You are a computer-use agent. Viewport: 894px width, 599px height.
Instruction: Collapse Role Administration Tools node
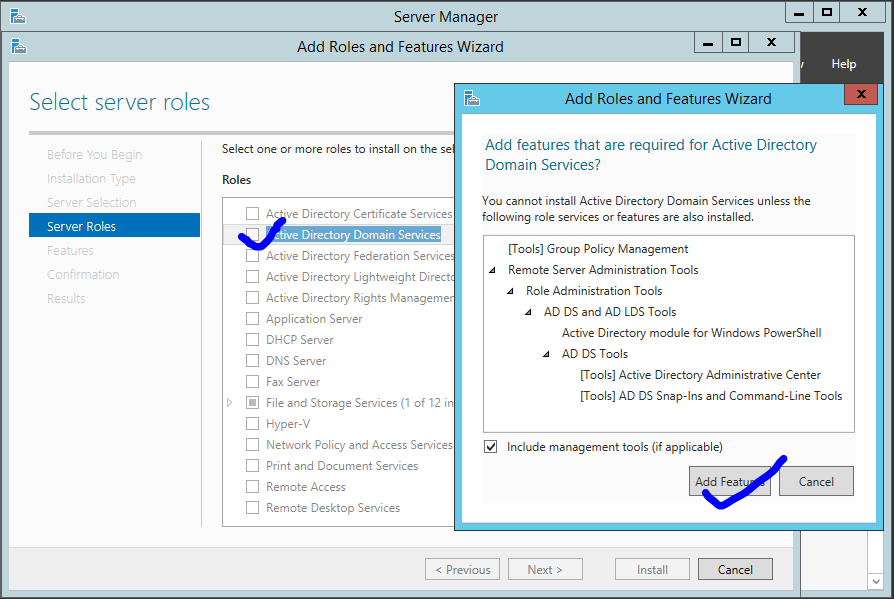coord(511,291)
